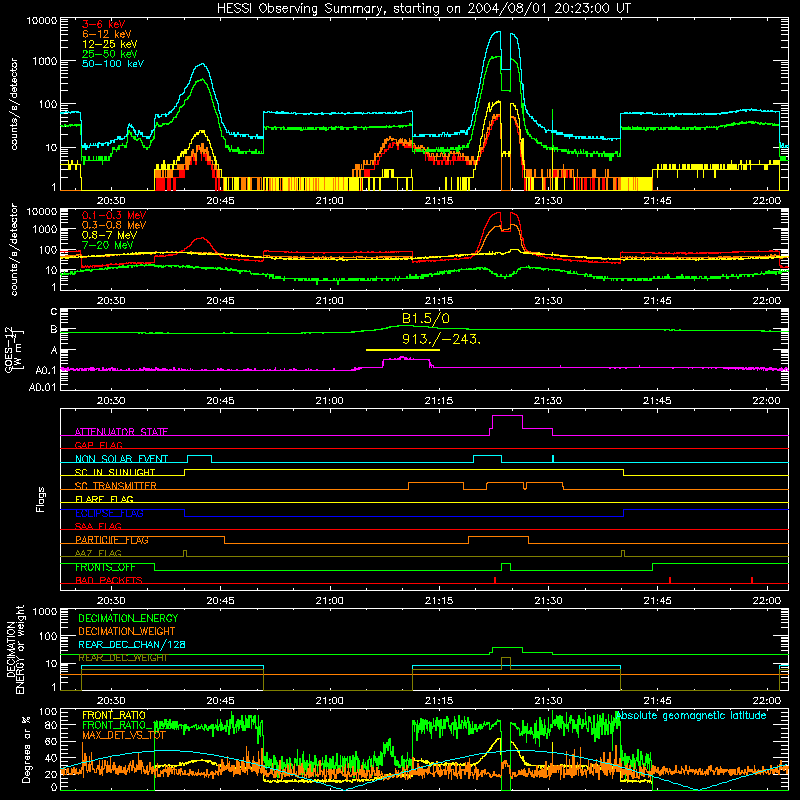Click the 22:00 tick under top plot
This screenshot has height=800, width=800.
pos(767,201)
